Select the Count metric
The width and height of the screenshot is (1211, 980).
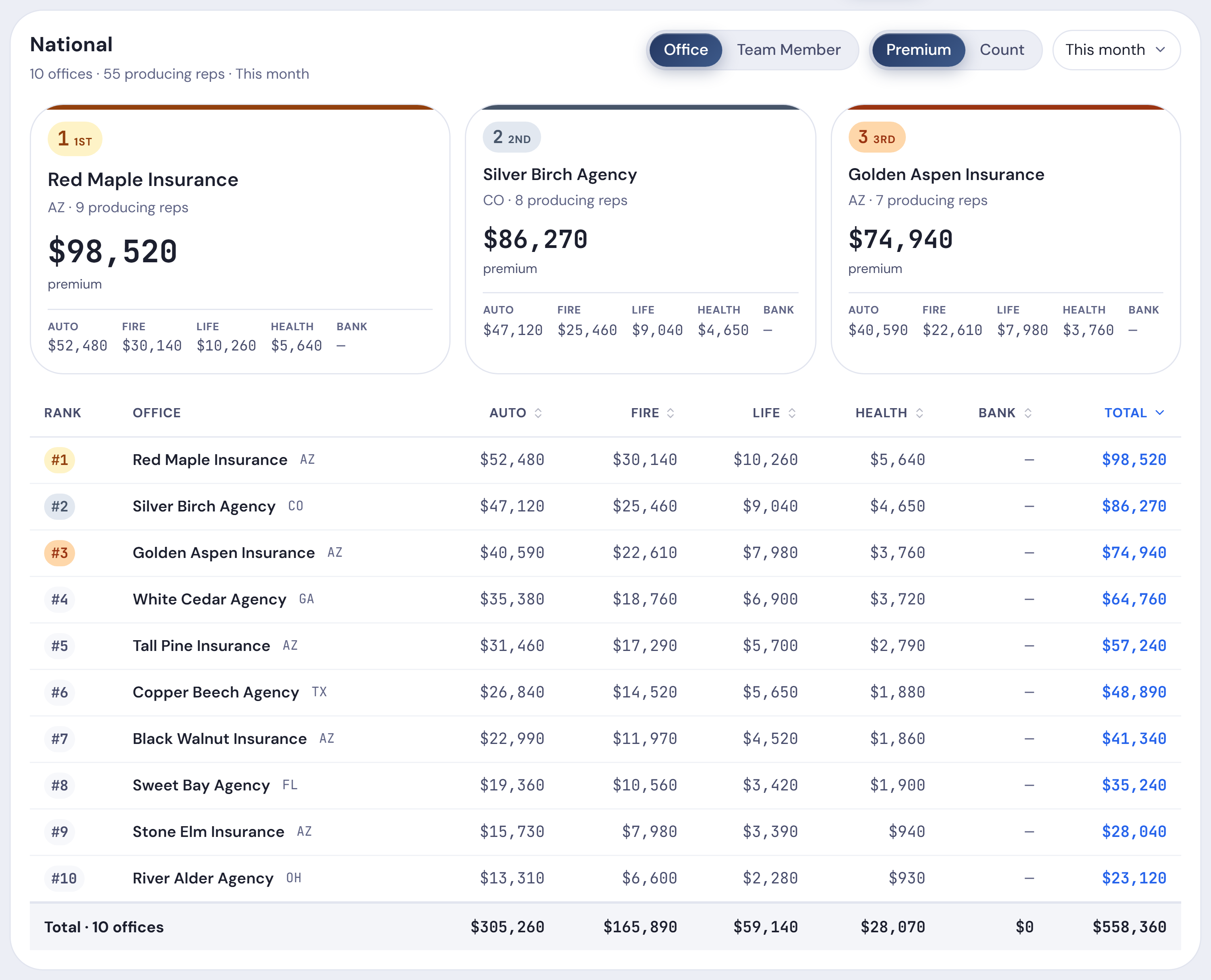1001,50
